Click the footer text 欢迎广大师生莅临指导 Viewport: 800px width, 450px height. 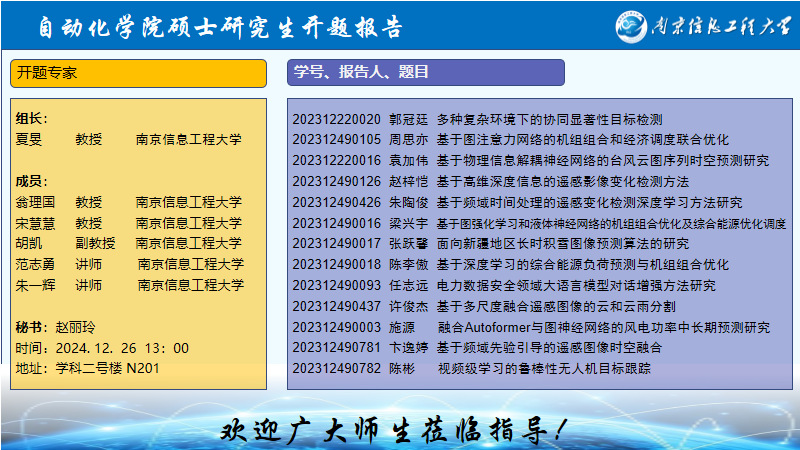point(397,431)
